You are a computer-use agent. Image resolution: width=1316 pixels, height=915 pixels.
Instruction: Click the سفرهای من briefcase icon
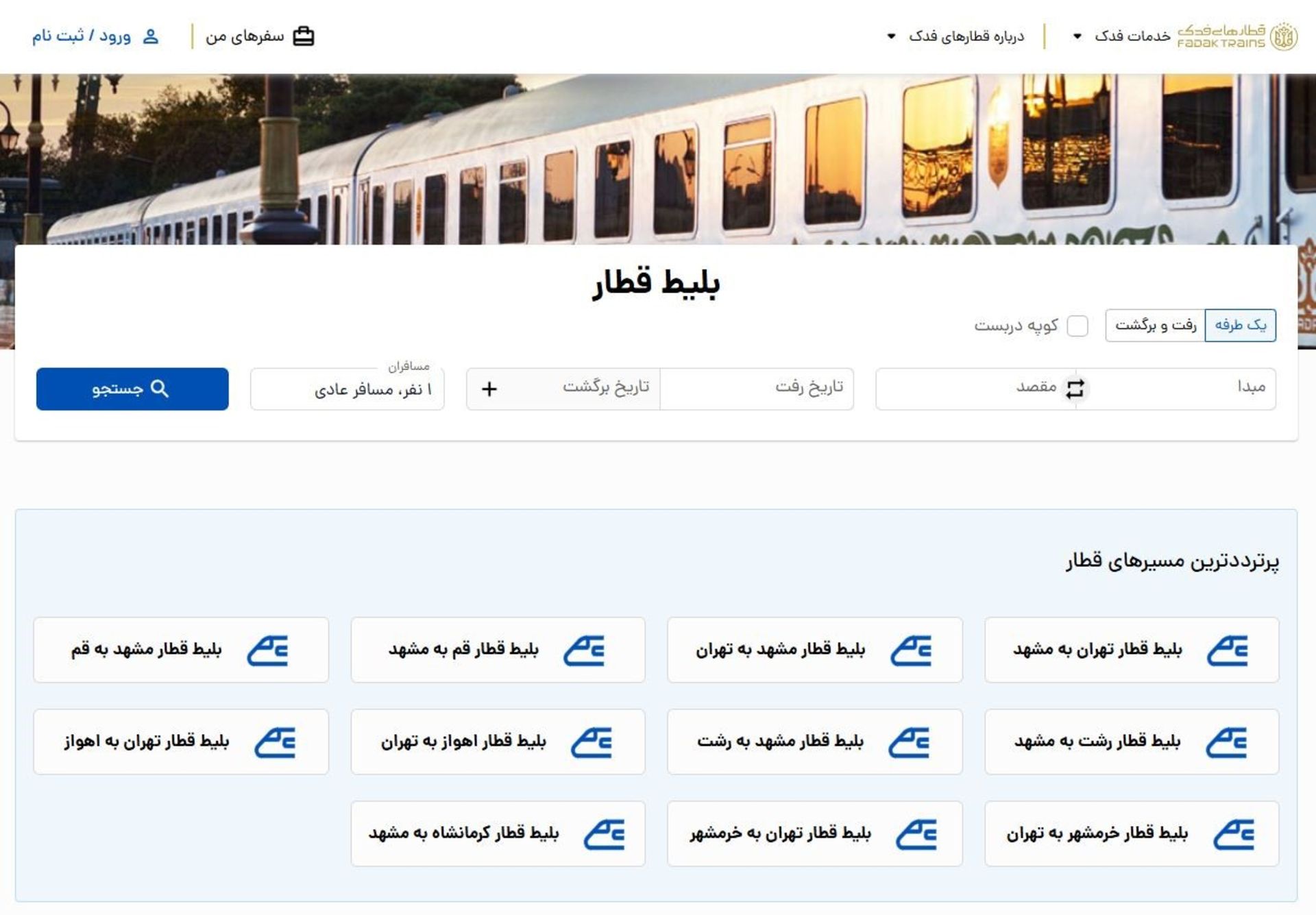(x=303, y=35)
